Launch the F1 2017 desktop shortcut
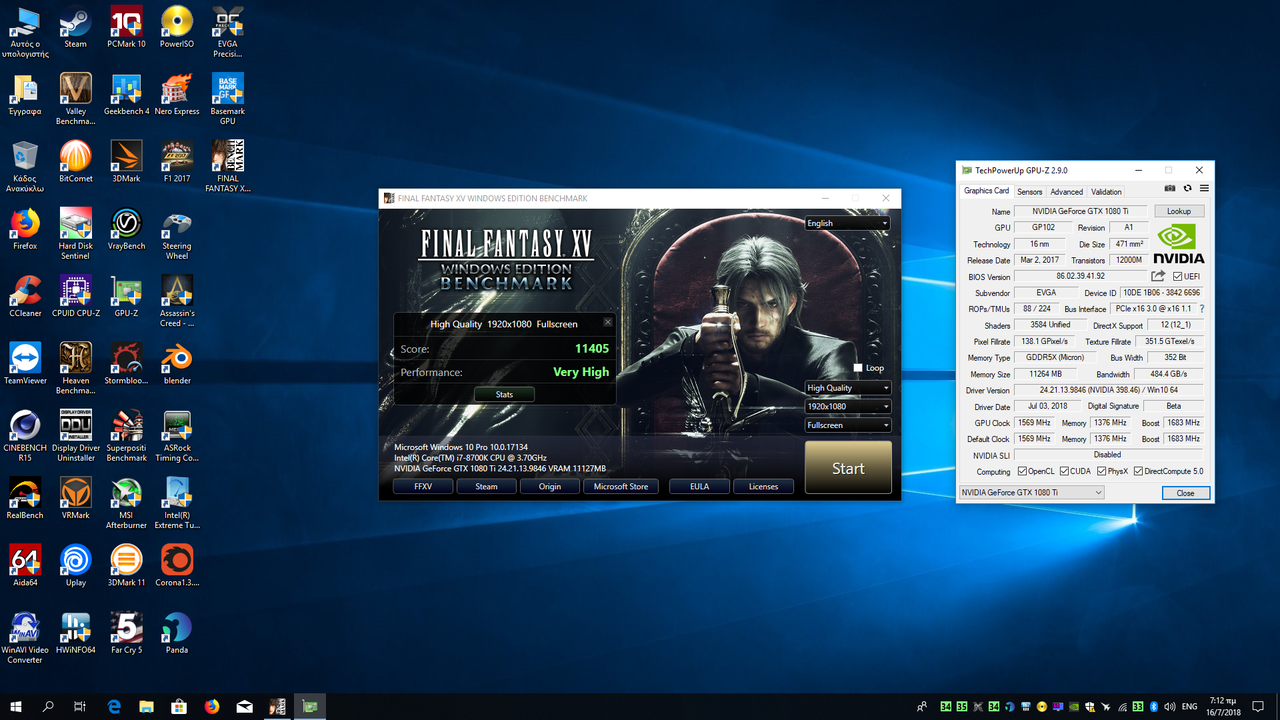Screen dimensions: 1280x720 177,162
